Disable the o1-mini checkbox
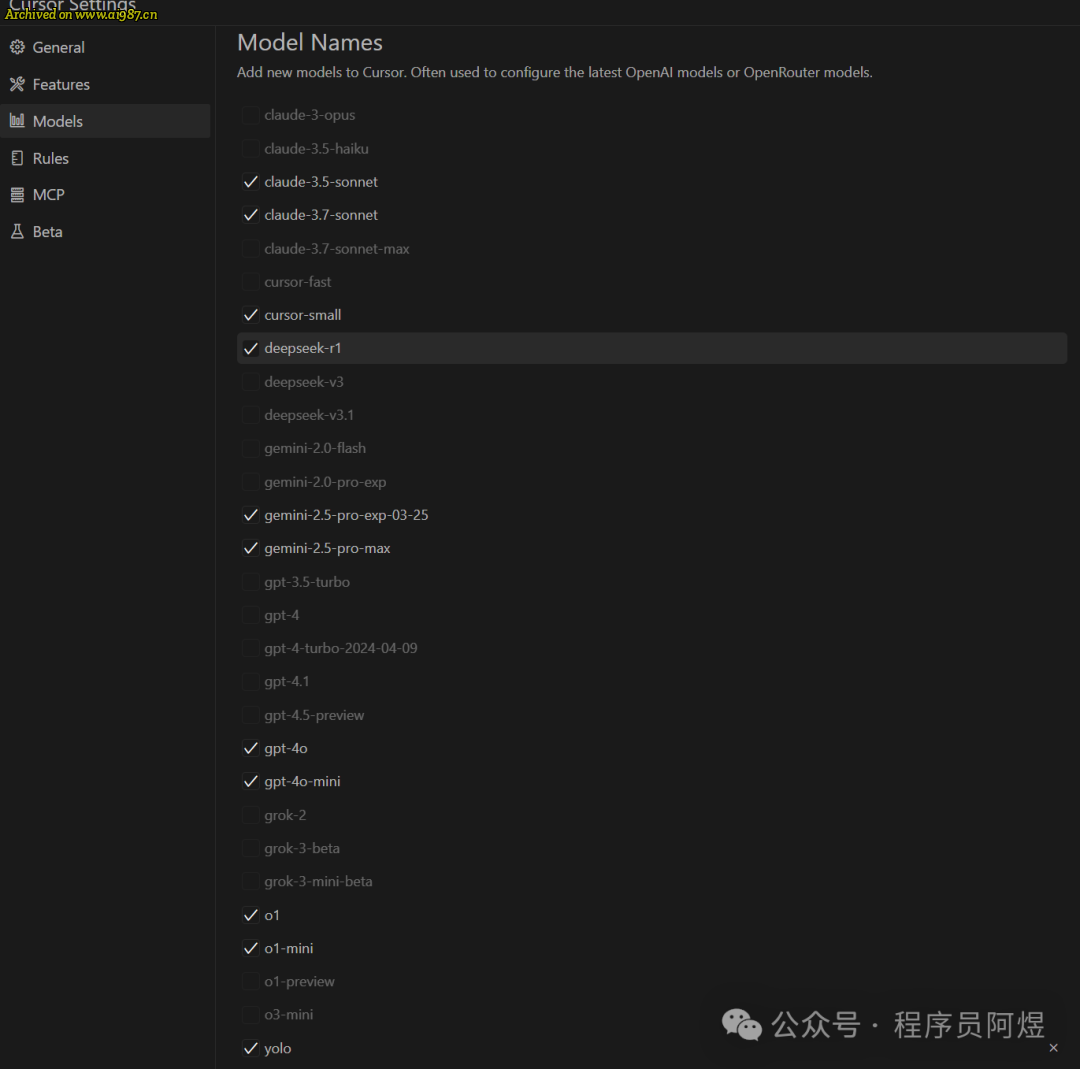1080x1069 pixels. [x=251, y=948]
